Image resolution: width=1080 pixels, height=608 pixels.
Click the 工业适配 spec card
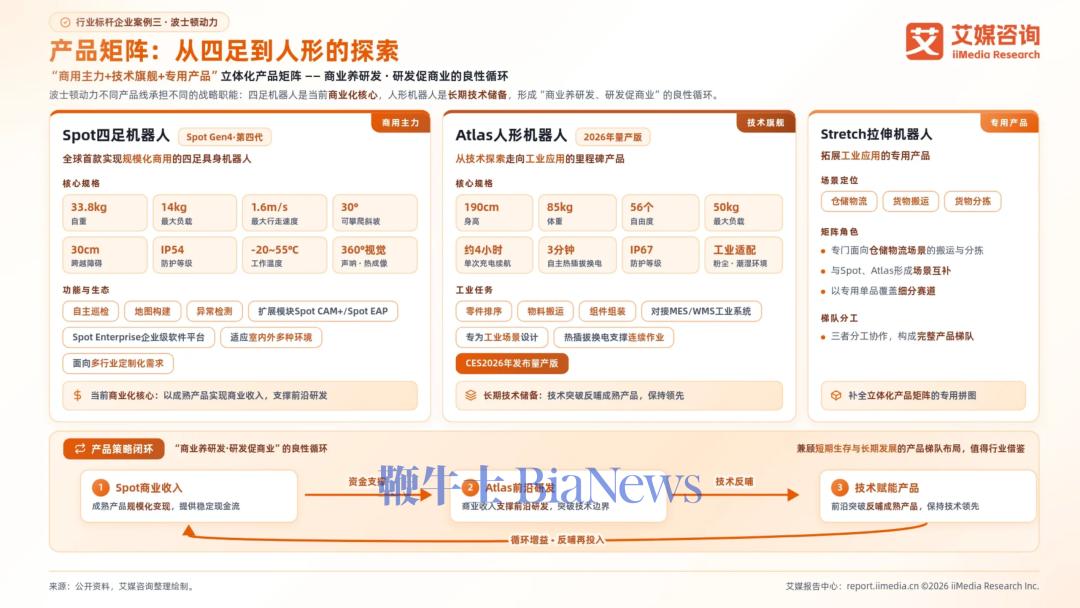coord(744,255)
